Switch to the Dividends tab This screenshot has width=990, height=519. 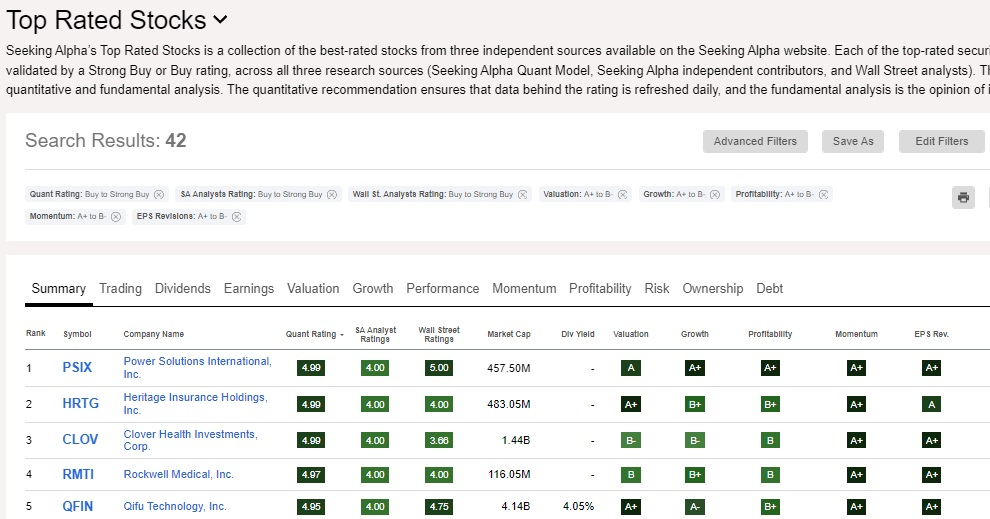[182, 289]
